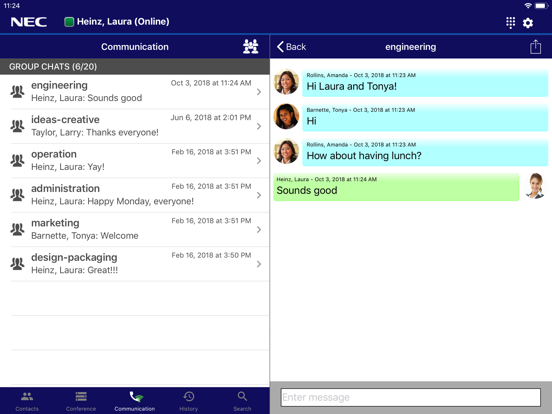Open the dial pad keypad icon

coord(510,23)
